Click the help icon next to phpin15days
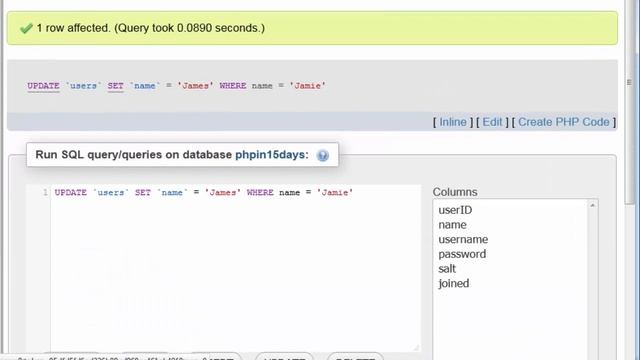Image resolution: width=640 pixels, height=360 pixels. [322, 156]
